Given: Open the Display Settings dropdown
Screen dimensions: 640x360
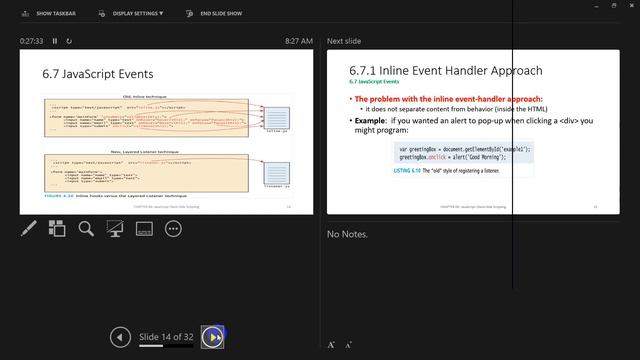Looking at the screenshot, I should (x=131, y=13).
